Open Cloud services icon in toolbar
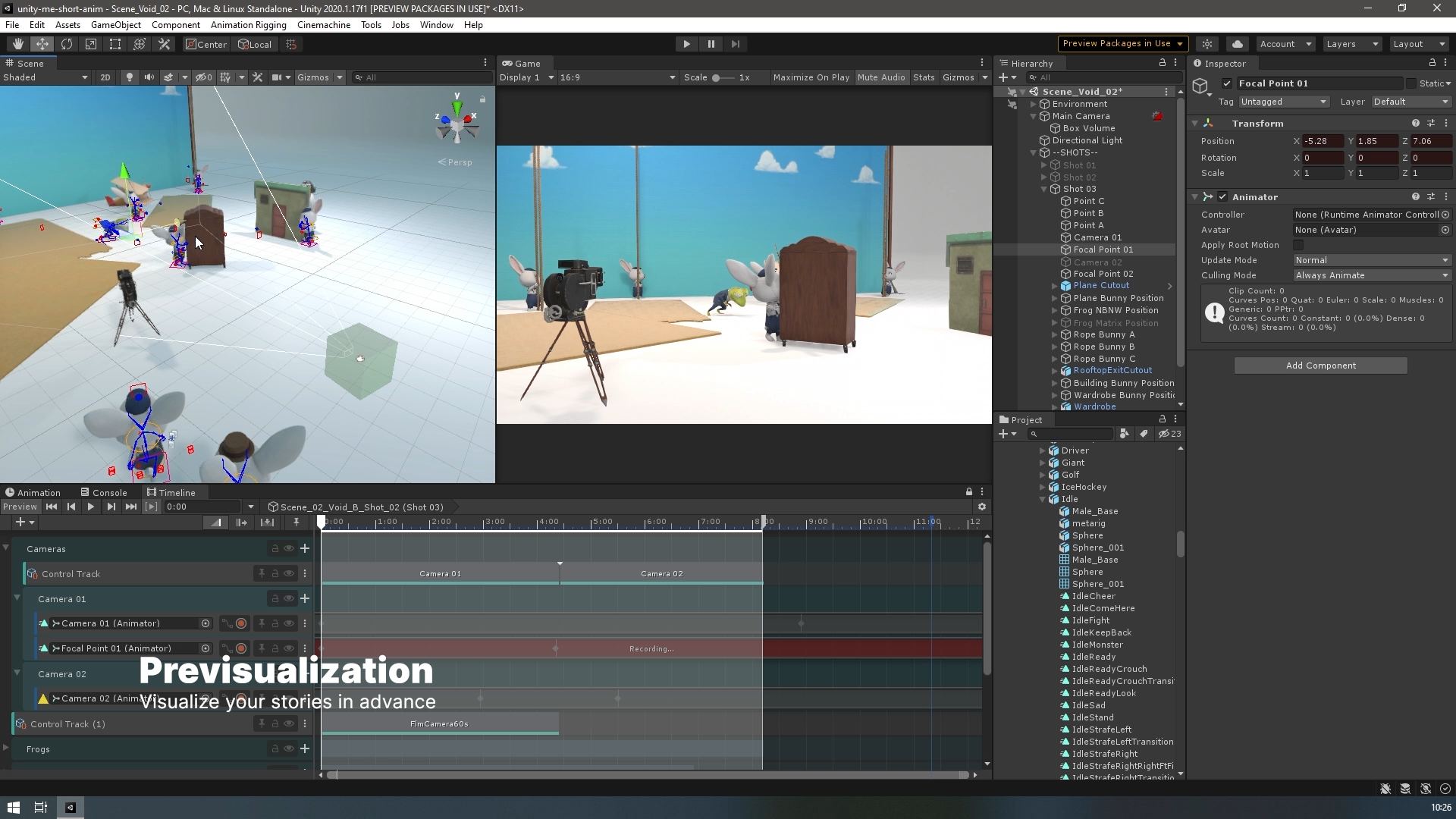Image resolution: width=1456 pixels, height=819 pixels. coord(1238,44)
